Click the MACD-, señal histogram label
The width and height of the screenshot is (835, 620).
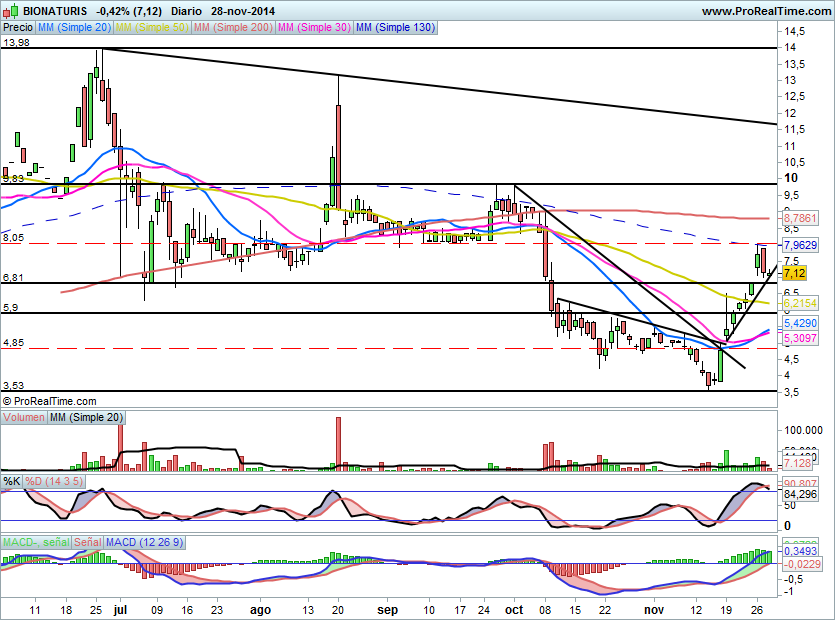point(36,541)
